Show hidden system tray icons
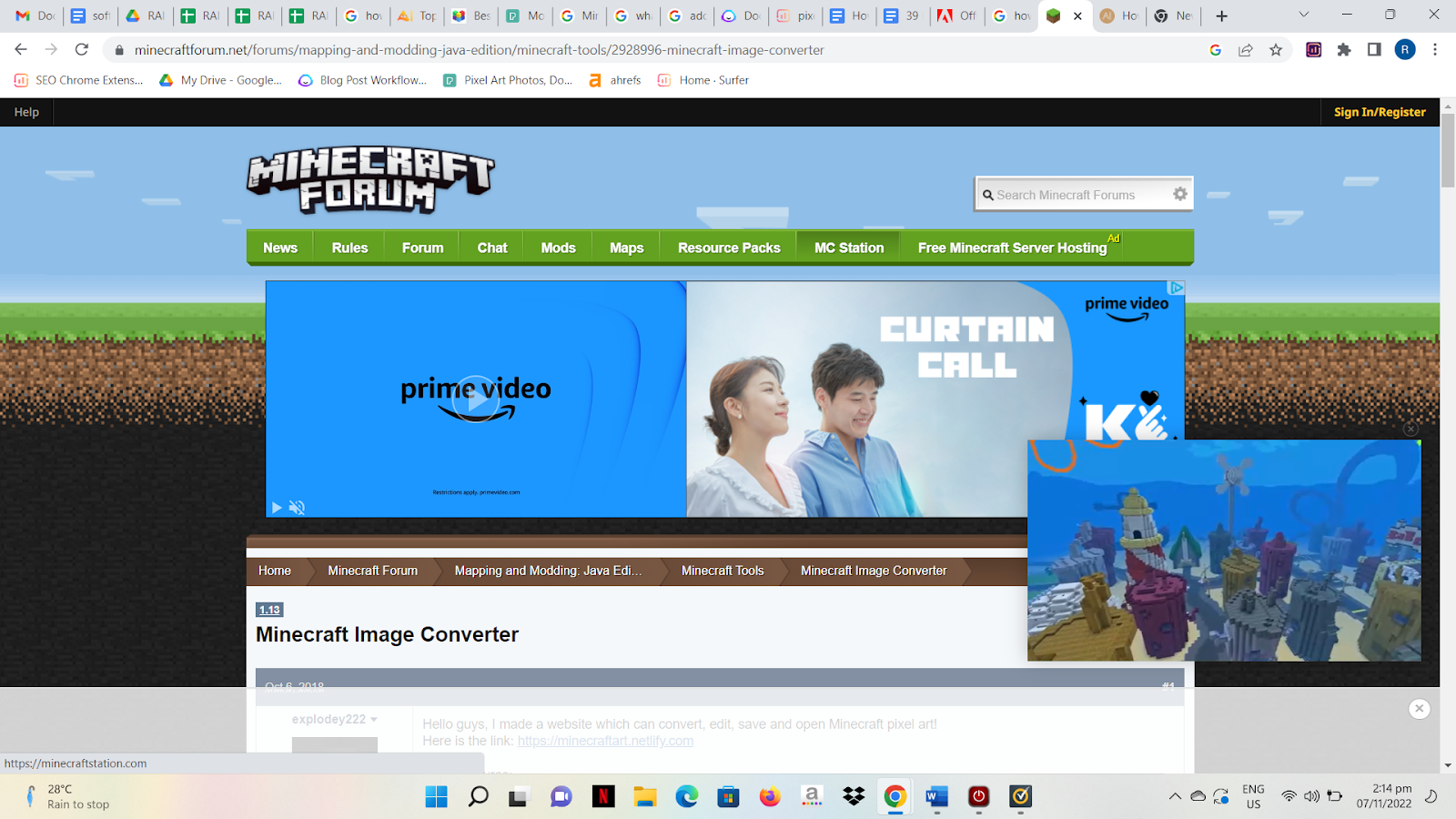Viewport: 1456px width, 819px height. (1175, 796)
